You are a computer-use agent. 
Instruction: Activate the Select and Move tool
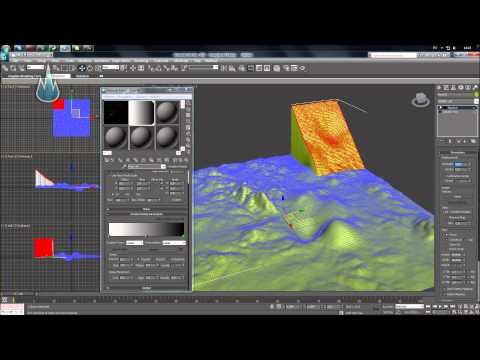coord(82,68)
